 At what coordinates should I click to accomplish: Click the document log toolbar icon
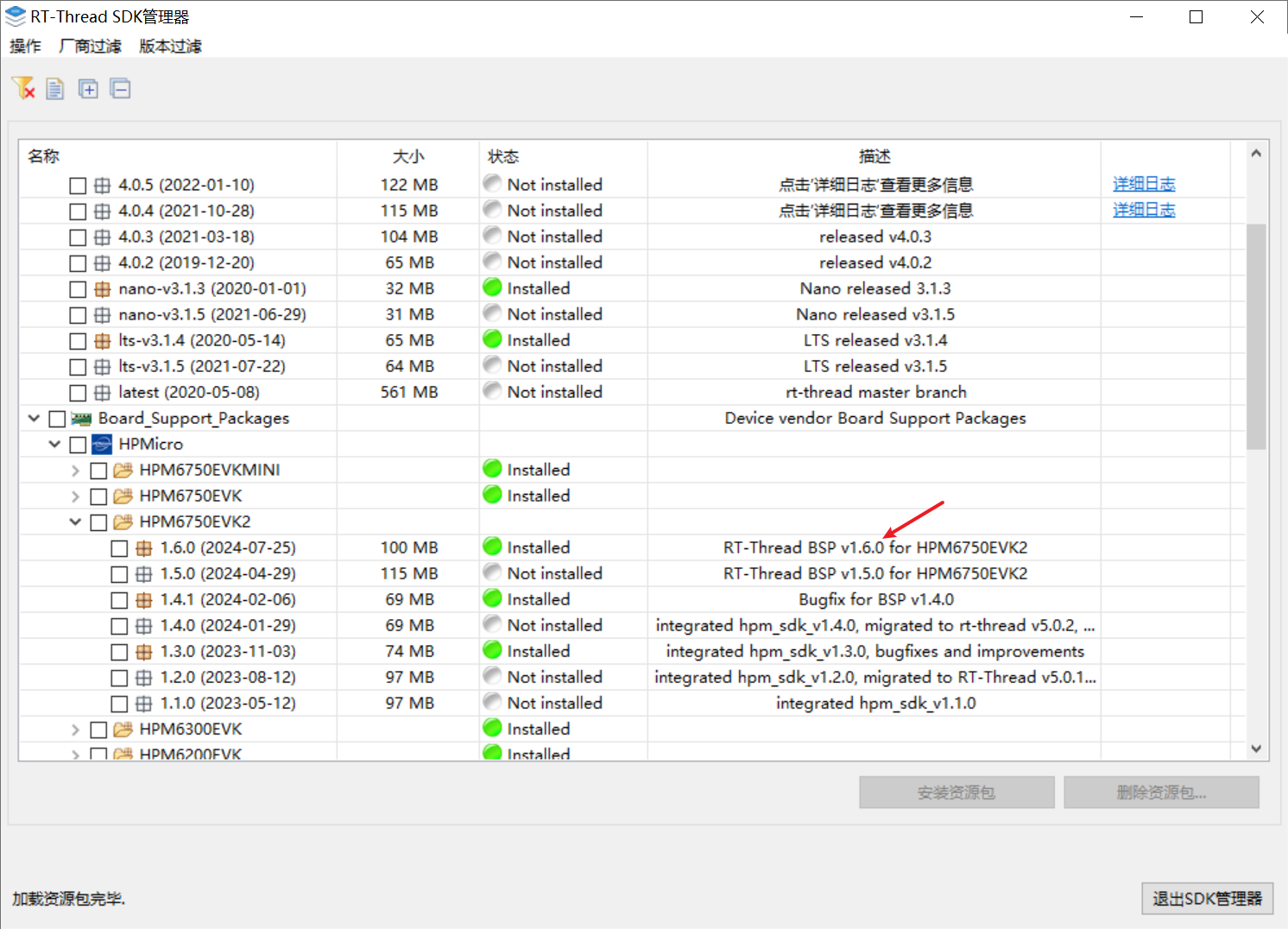pyautogui.click(x=55, y=88)
